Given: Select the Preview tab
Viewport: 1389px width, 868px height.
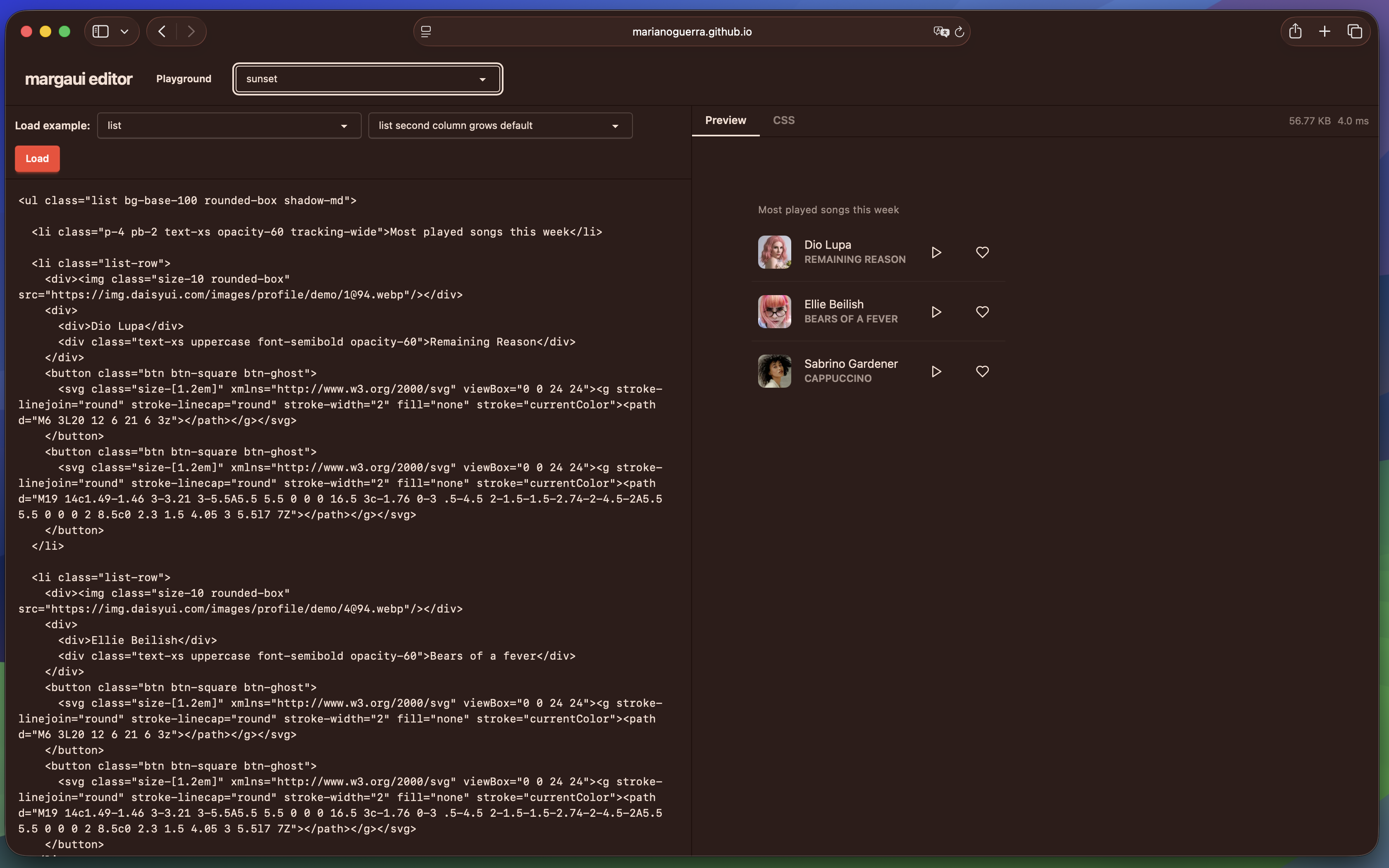Looking at the screenshot, I should (x=725, y=121).
